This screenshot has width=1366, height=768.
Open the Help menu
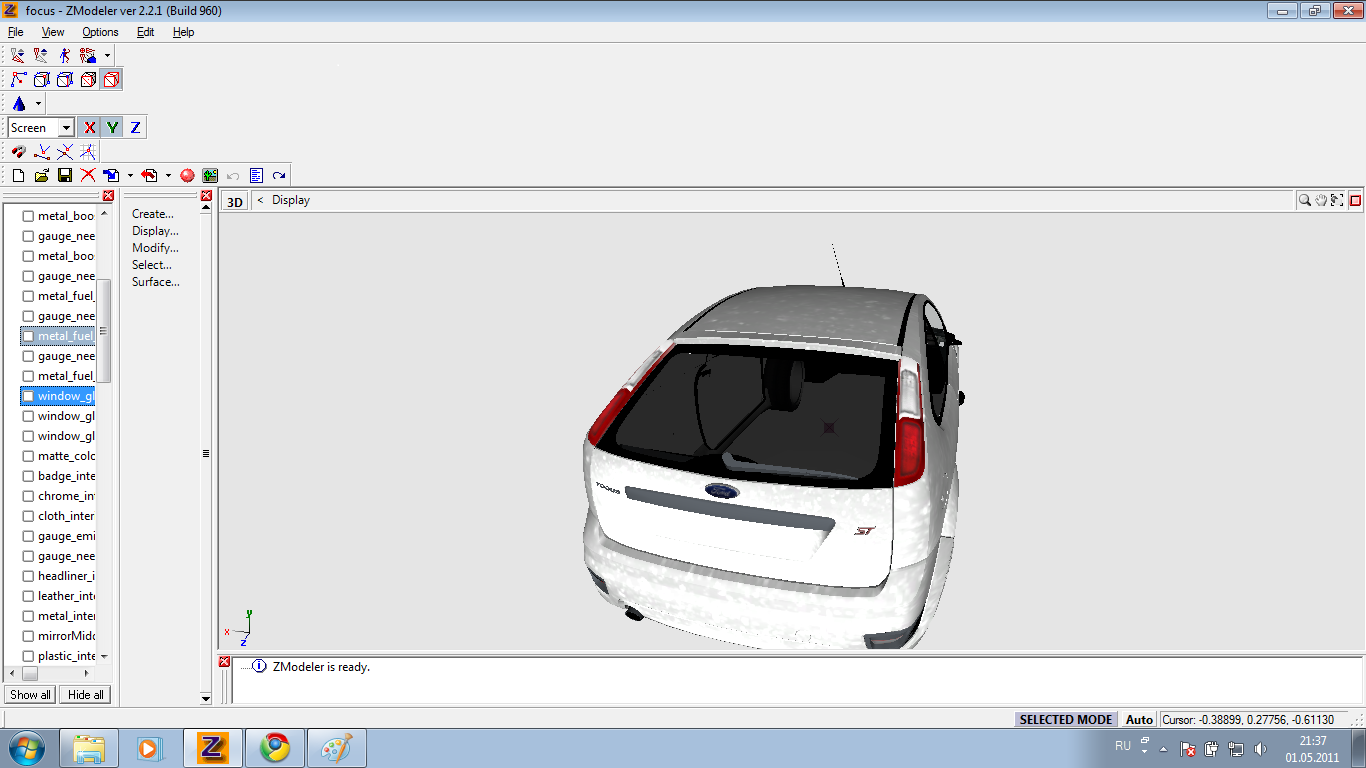(183, 32)
